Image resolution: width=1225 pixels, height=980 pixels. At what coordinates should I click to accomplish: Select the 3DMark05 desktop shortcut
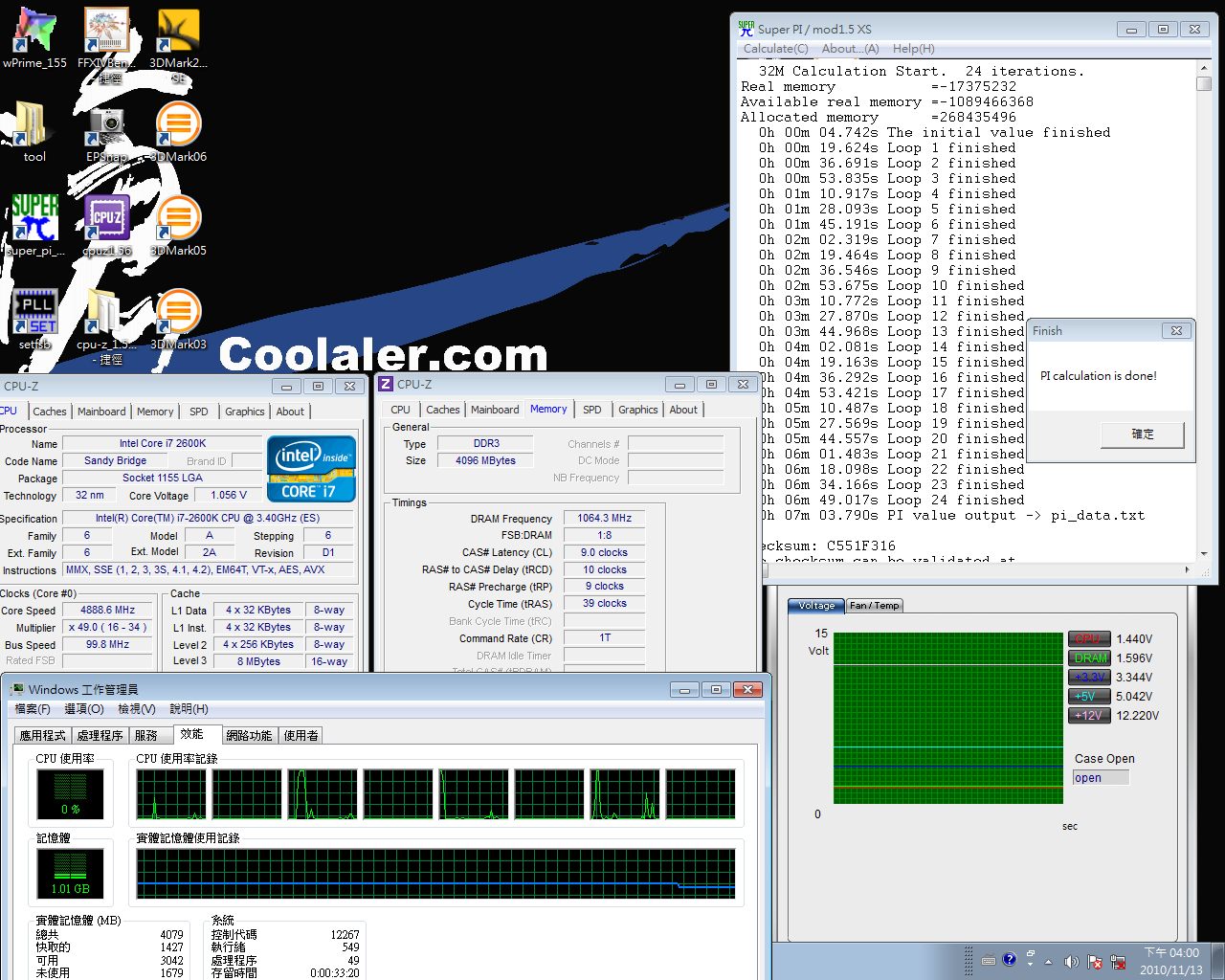point(178,226)
